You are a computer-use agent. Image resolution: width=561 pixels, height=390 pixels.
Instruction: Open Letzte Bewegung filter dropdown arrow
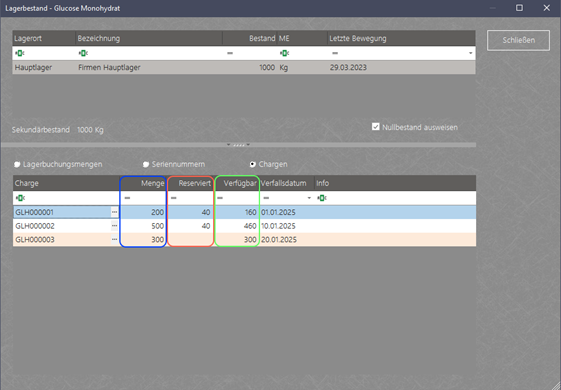click(470, 53)
